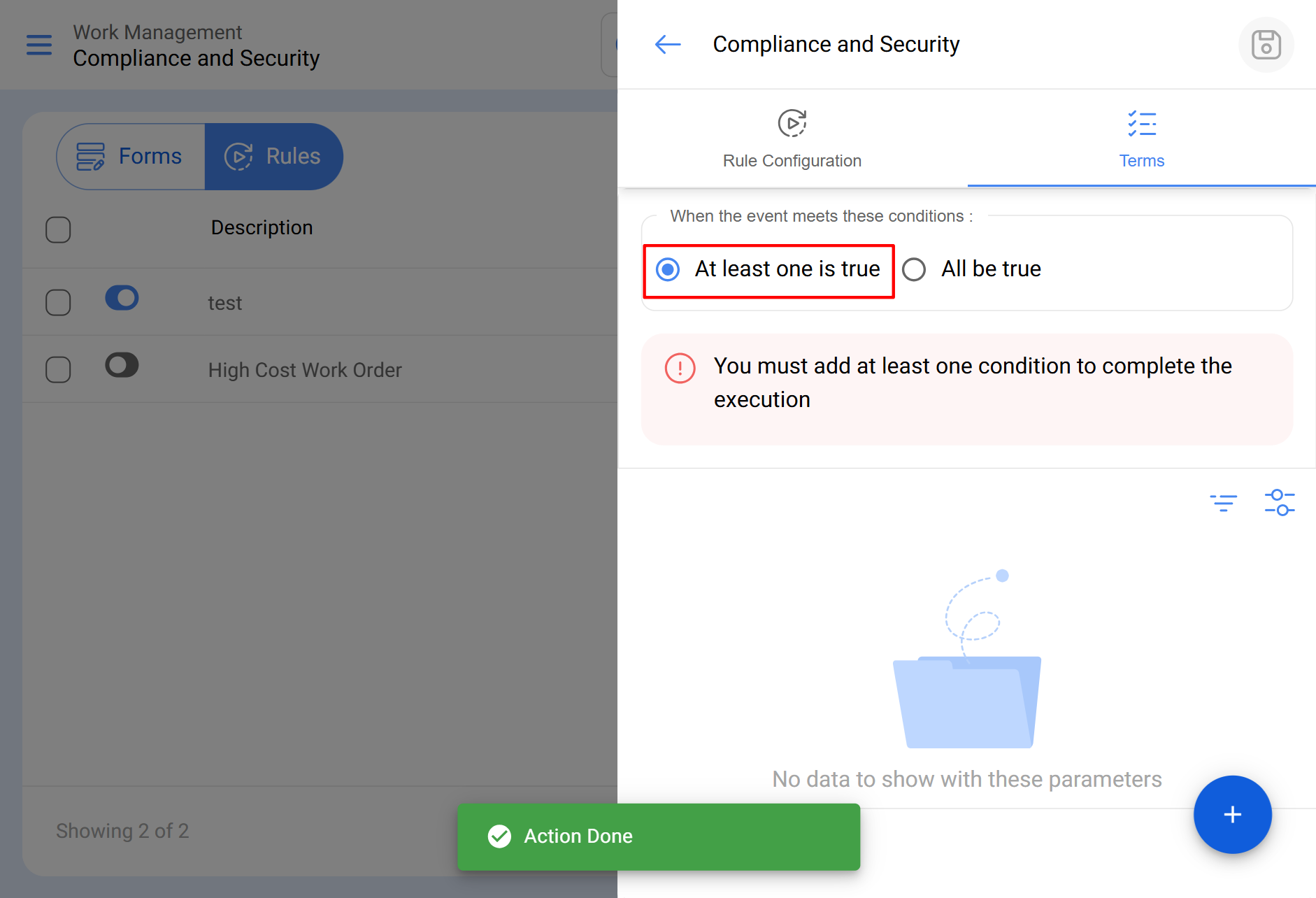Open the hamburger navigation menu
Viewport: 1316px width, 898px height.
tap(39, 45)
